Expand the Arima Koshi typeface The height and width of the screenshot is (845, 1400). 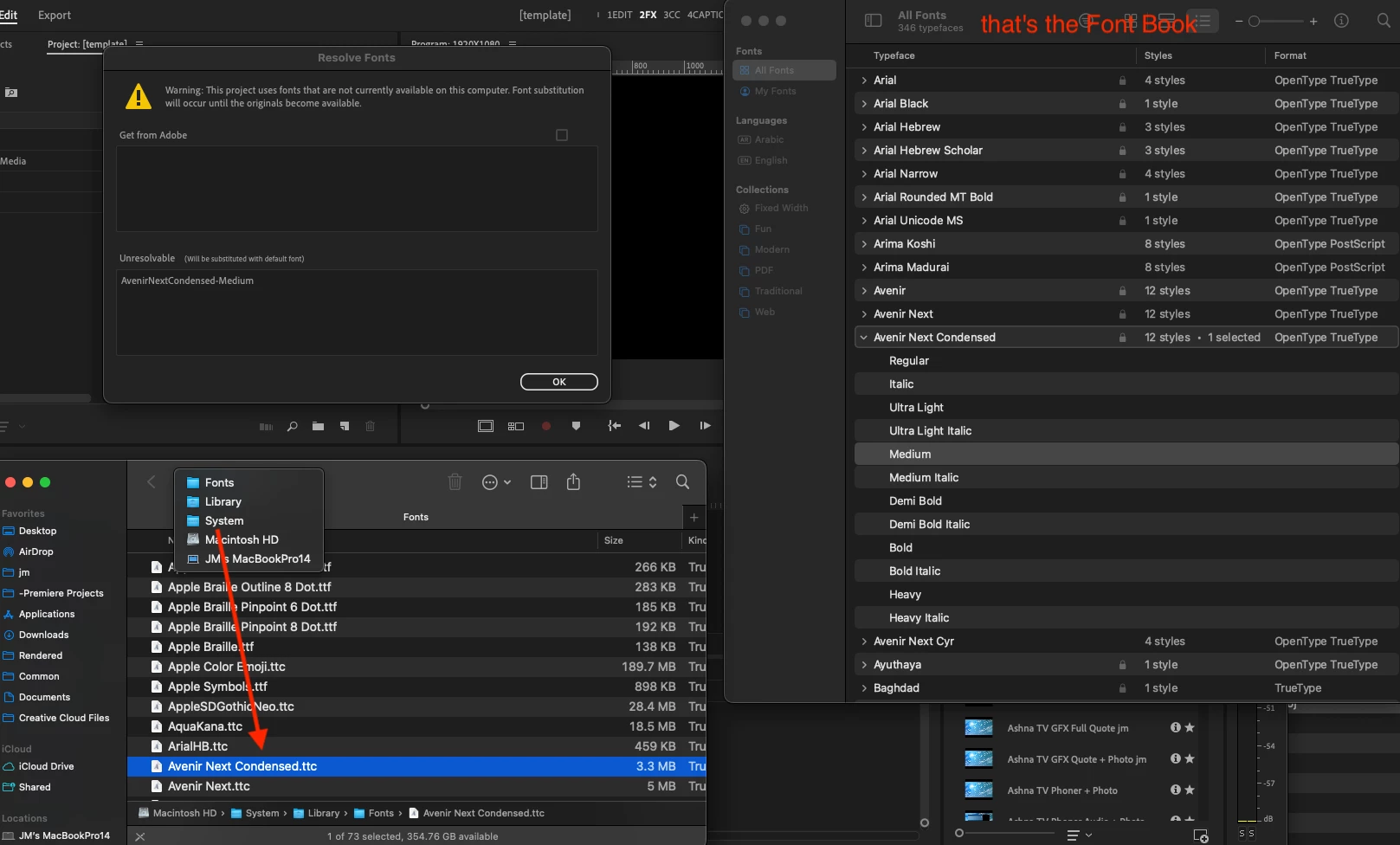(x=864, y=244)
